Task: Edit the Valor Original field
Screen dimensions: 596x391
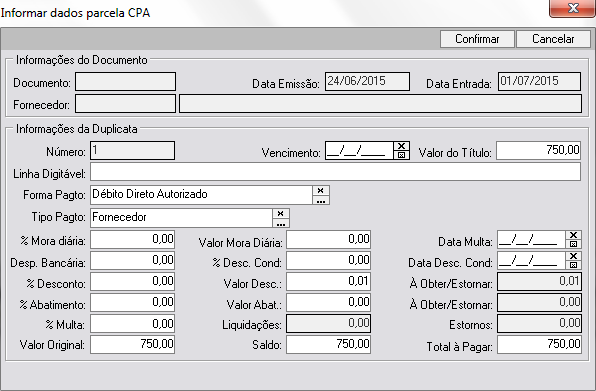Action: (132, 345)
